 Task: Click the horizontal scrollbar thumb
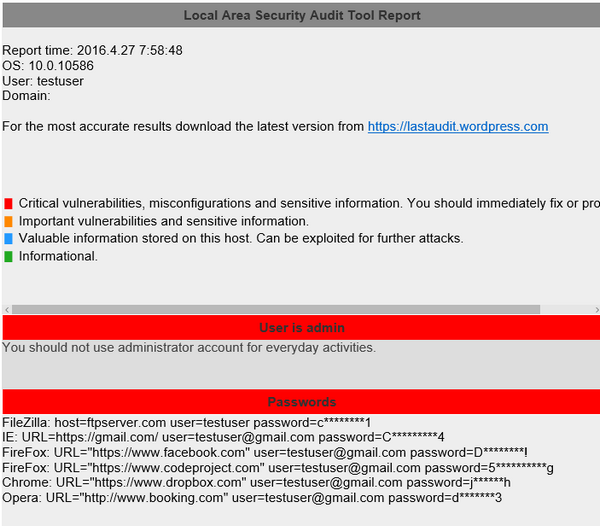[x=275, y=310]
